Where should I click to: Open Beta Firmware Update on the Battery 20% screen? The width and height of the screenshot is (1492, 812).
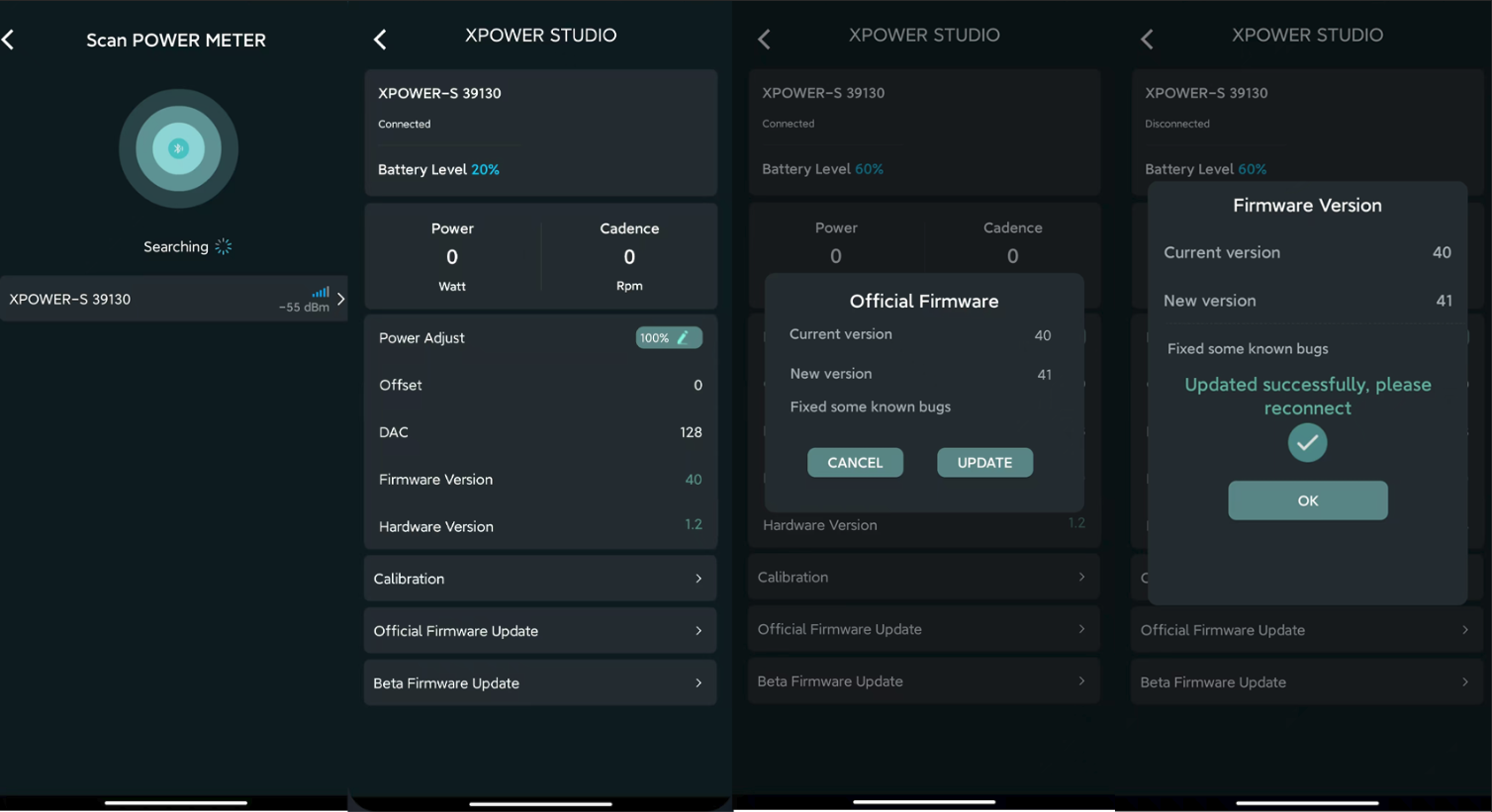539,683
